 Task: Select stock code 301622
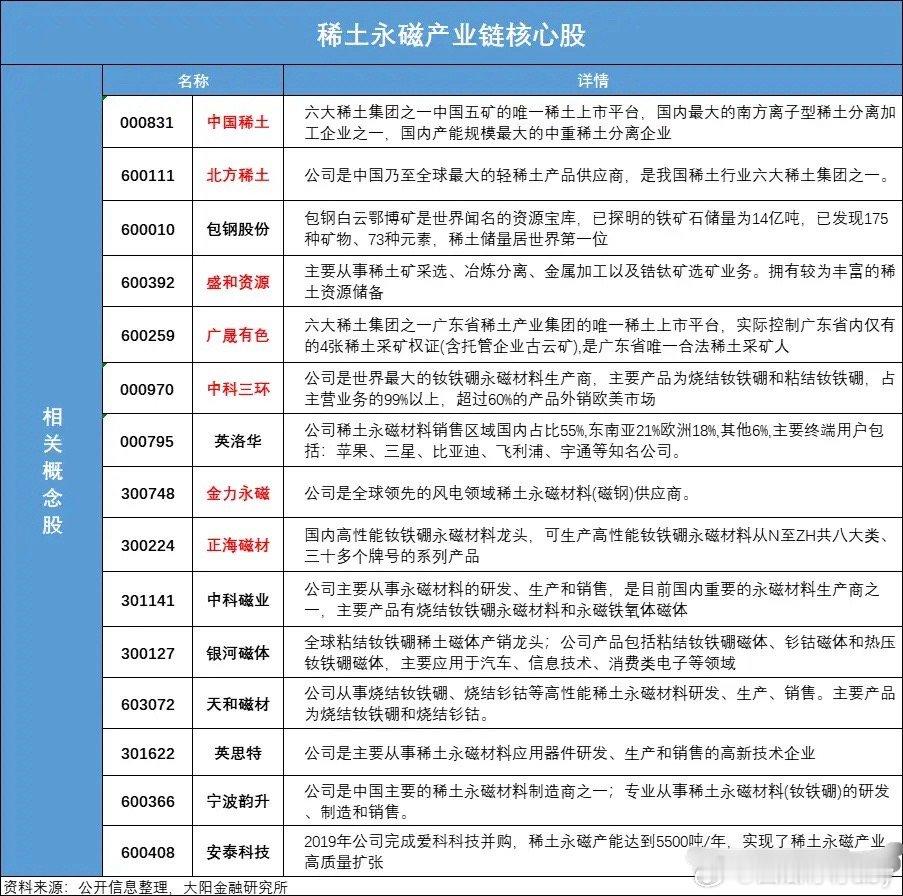coord(147,753)
